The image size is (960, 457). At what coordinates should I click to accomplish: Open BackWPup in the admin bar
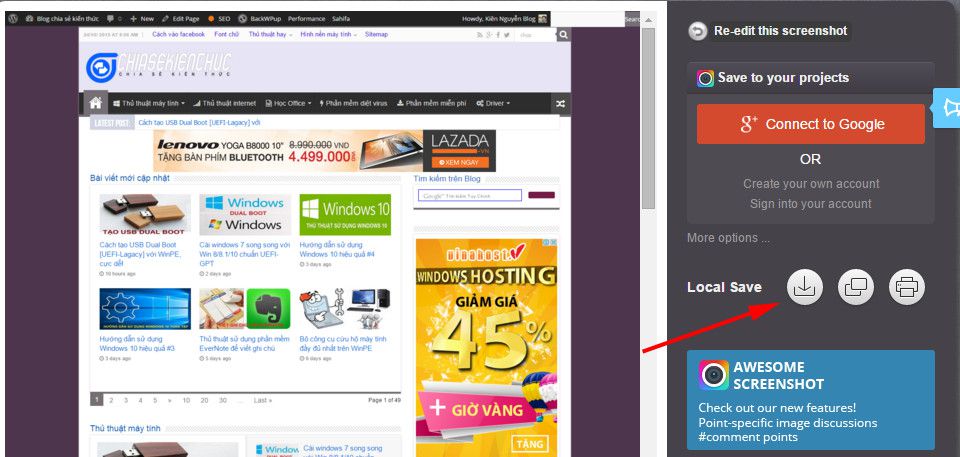[x=260, y=18]
